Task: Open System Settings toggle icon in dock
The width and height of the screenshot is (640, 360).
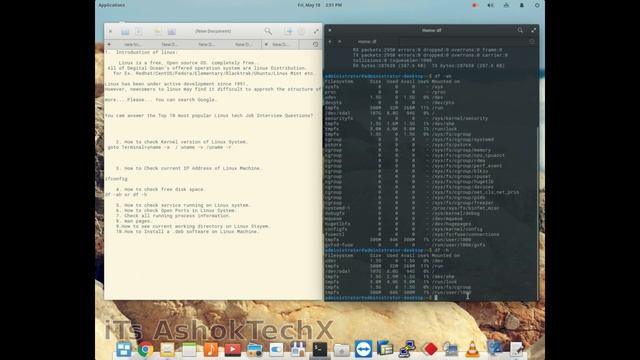Action: tap(276, 350)
